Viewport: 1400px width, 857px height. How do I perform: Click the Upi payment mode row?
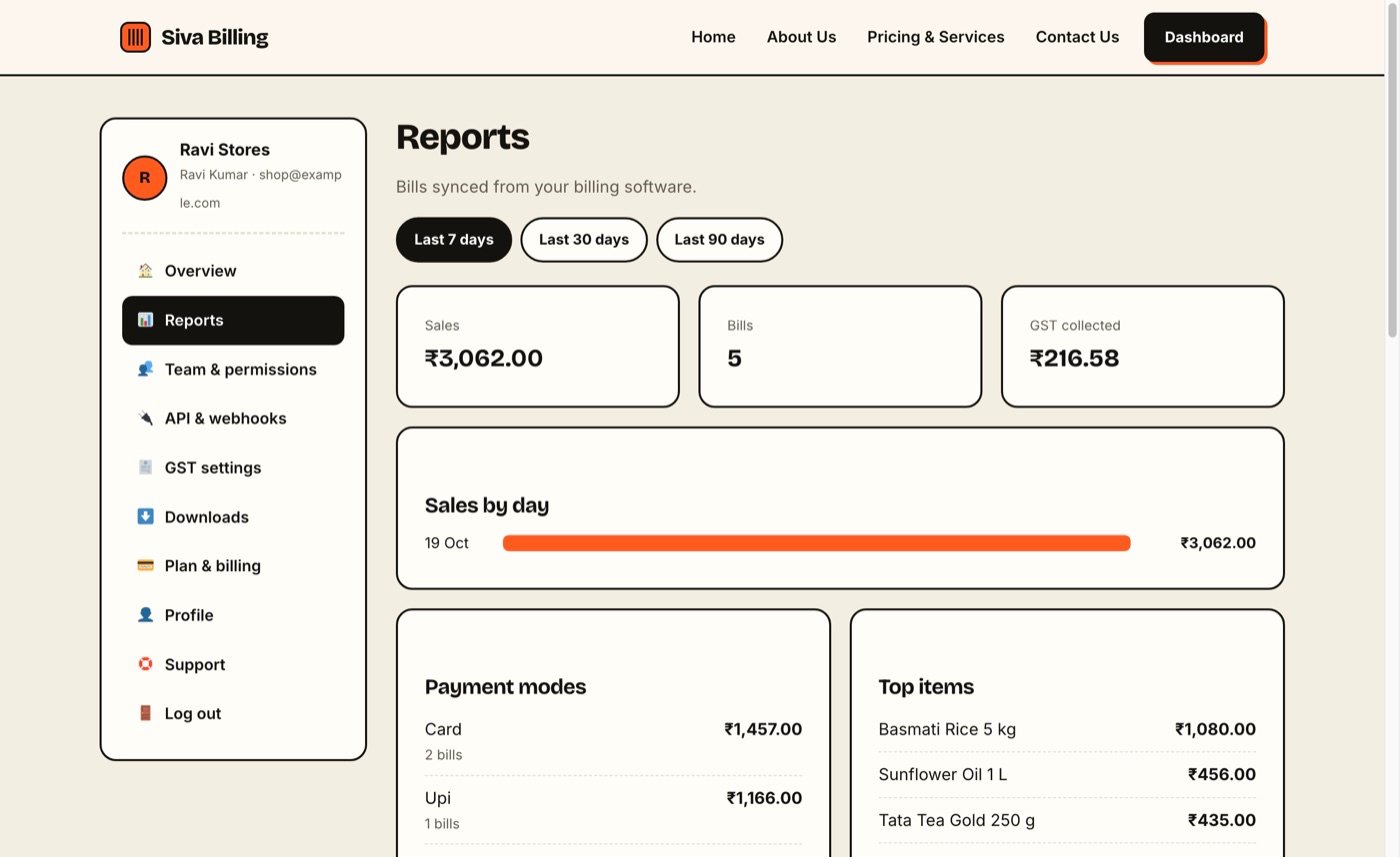[613, 810]
